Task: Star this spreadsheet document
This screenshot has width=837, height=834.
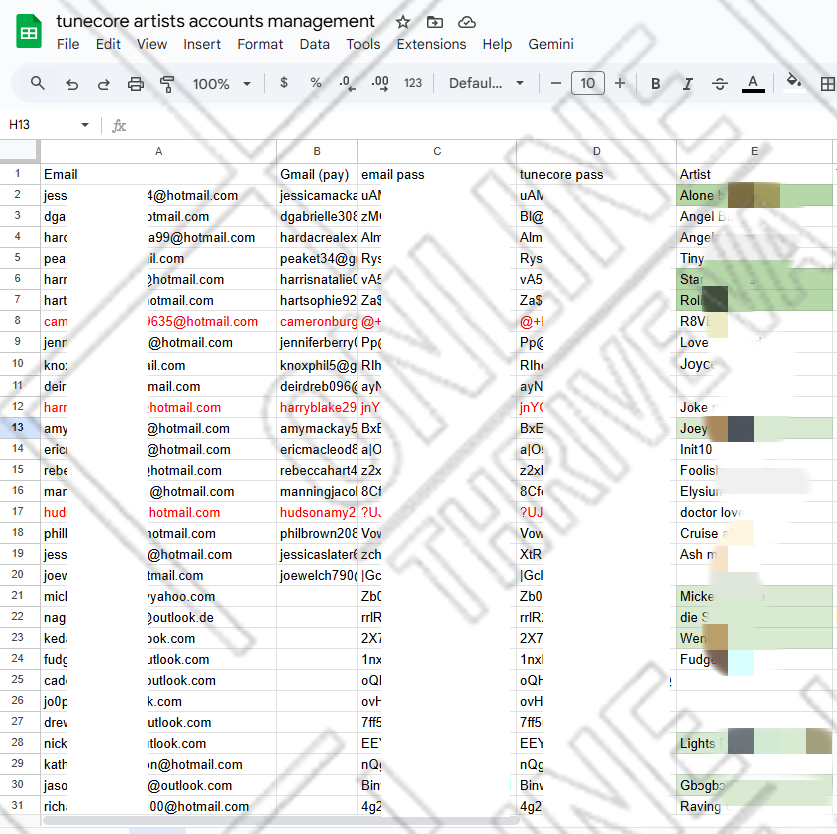Action: point(403,22)
